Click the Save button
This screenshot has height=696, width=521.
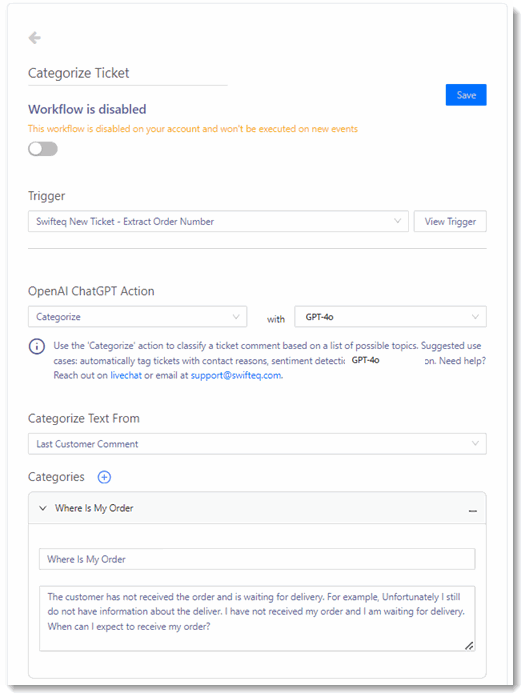(466, 95)
